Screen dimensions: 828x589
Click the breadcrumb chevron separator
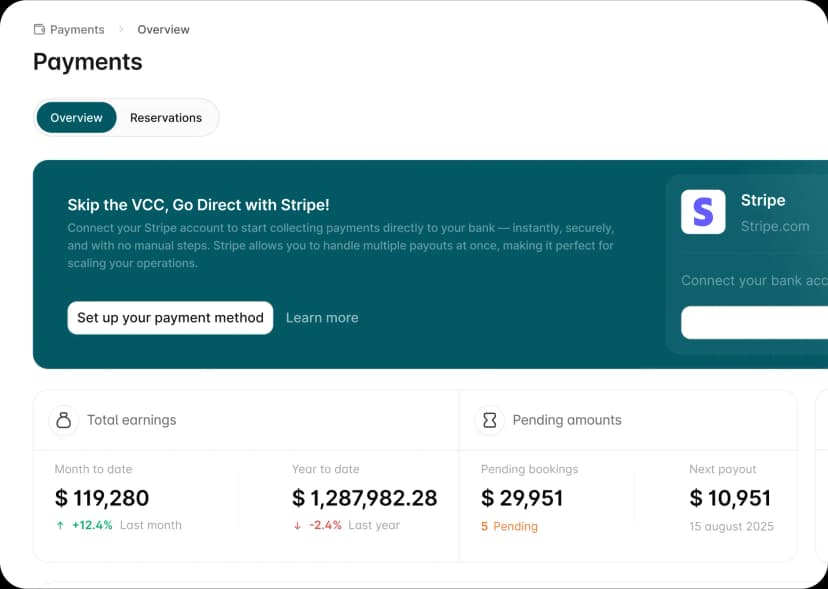121,30
